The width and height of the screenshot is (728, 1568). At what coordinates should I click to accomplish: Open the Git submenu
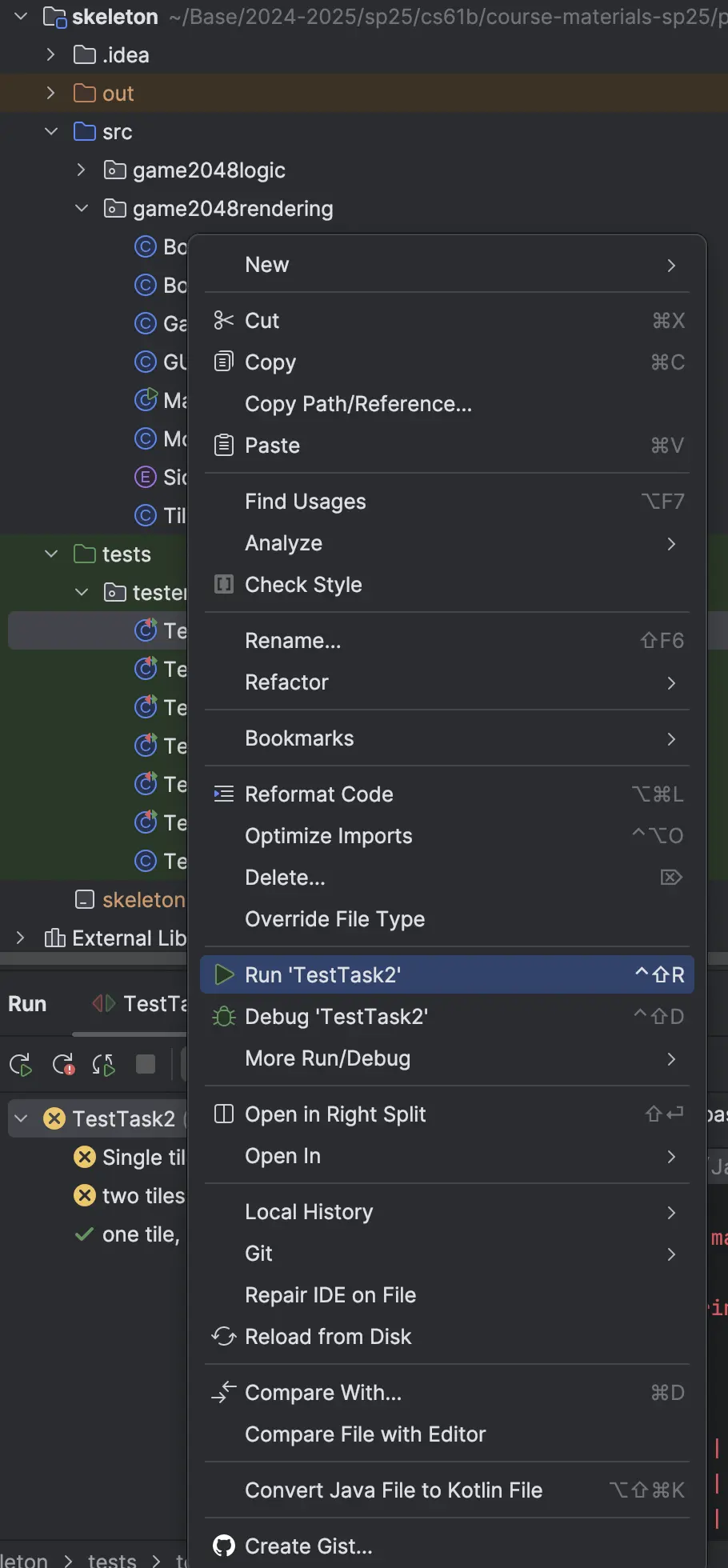pos(447,1253)
